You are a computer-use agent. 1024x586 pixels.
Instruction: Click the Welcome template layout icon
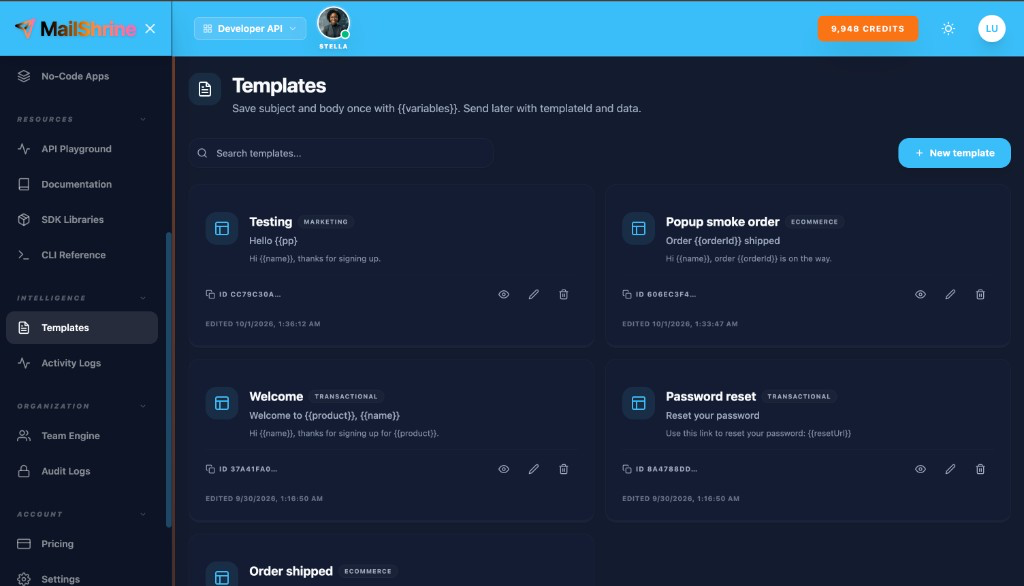click(222, 403)
